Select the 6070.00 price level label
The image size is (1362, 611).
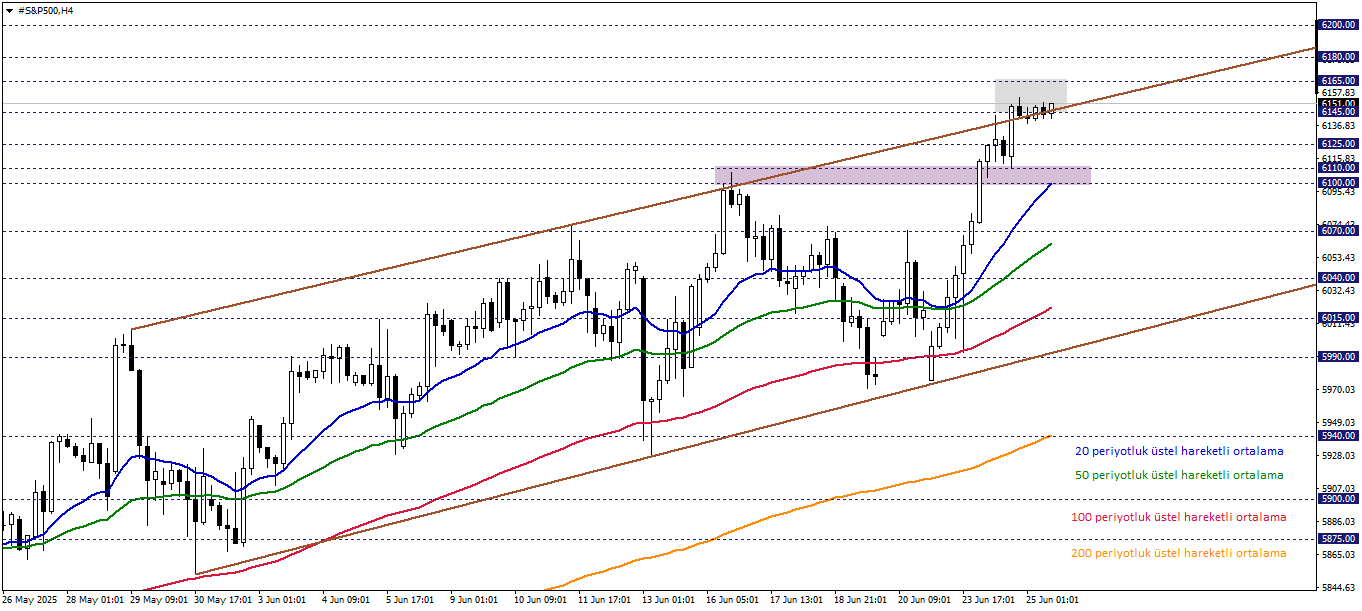(1338, 231)
